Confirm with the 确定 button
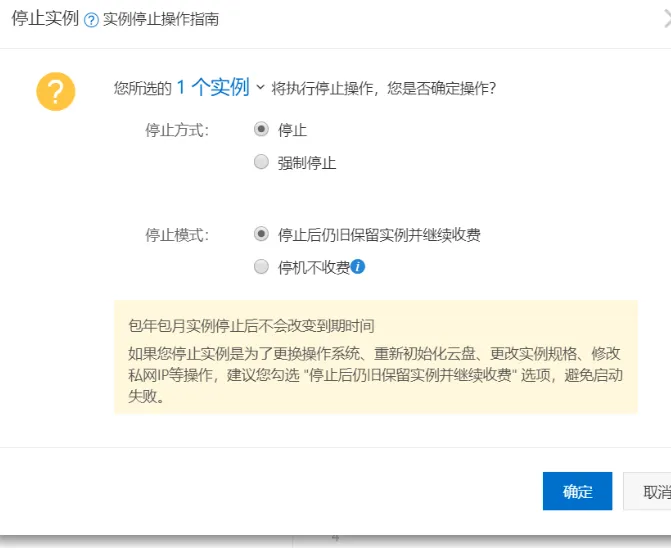The height and width of the screenshot is (550, 671). coord(577,491)
